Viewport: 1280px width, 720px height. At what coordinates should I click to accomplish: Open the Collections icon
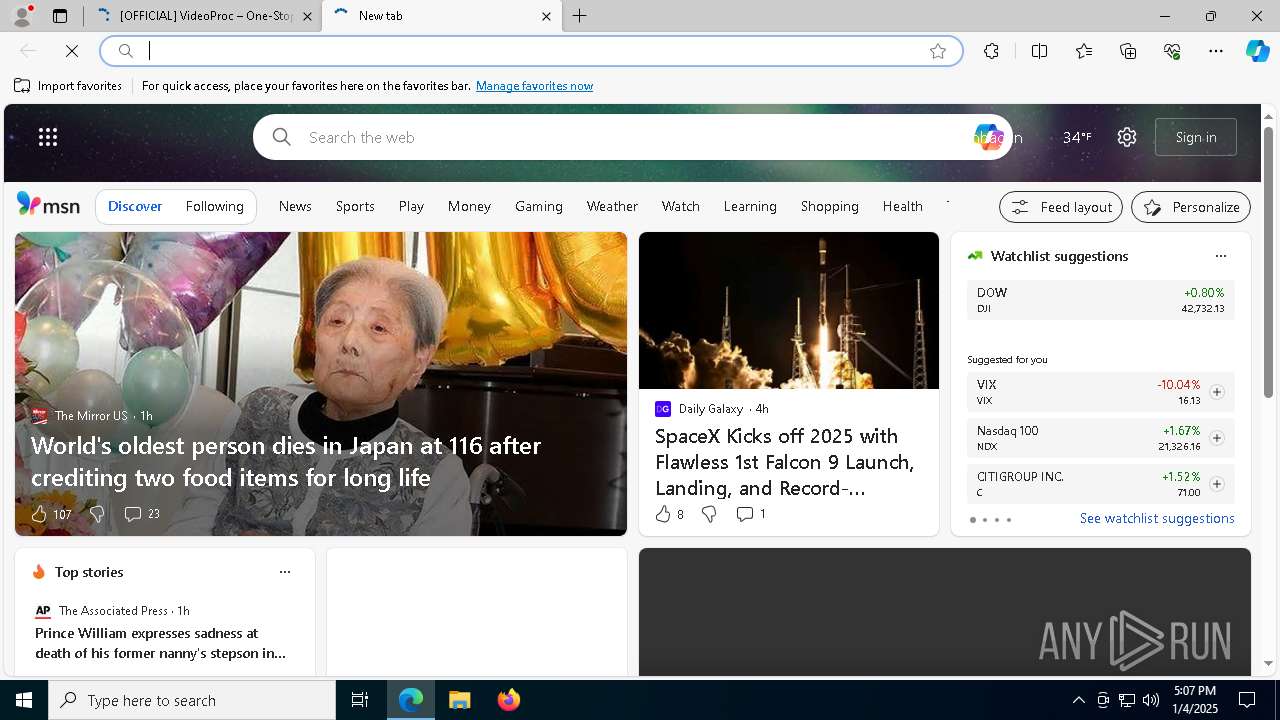pyautogui.click(x=1129, y=51)
